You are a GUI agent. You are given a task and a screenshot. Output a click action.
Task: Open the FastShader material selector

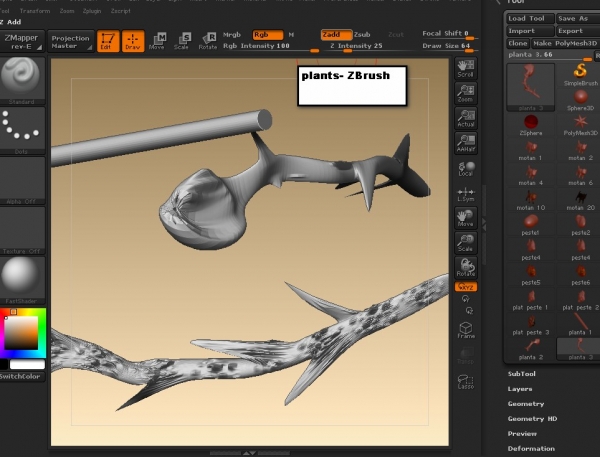(x=22, y=280)
